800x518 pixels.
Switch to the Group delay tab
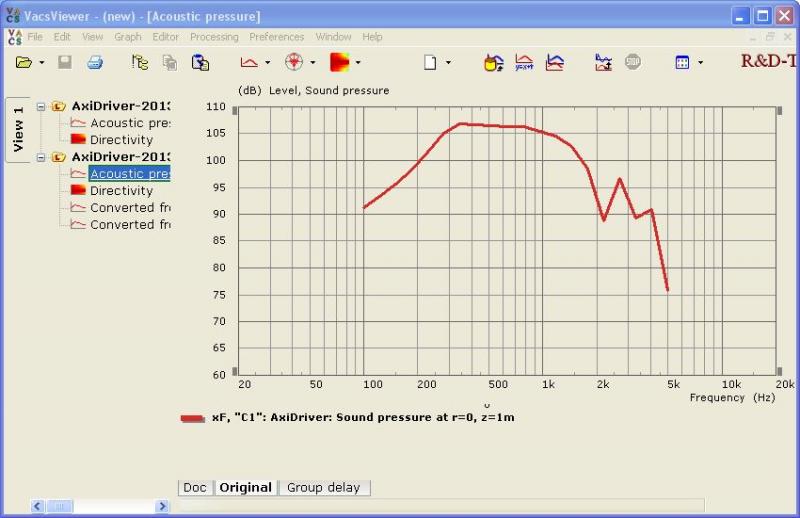tap(323, 487)
